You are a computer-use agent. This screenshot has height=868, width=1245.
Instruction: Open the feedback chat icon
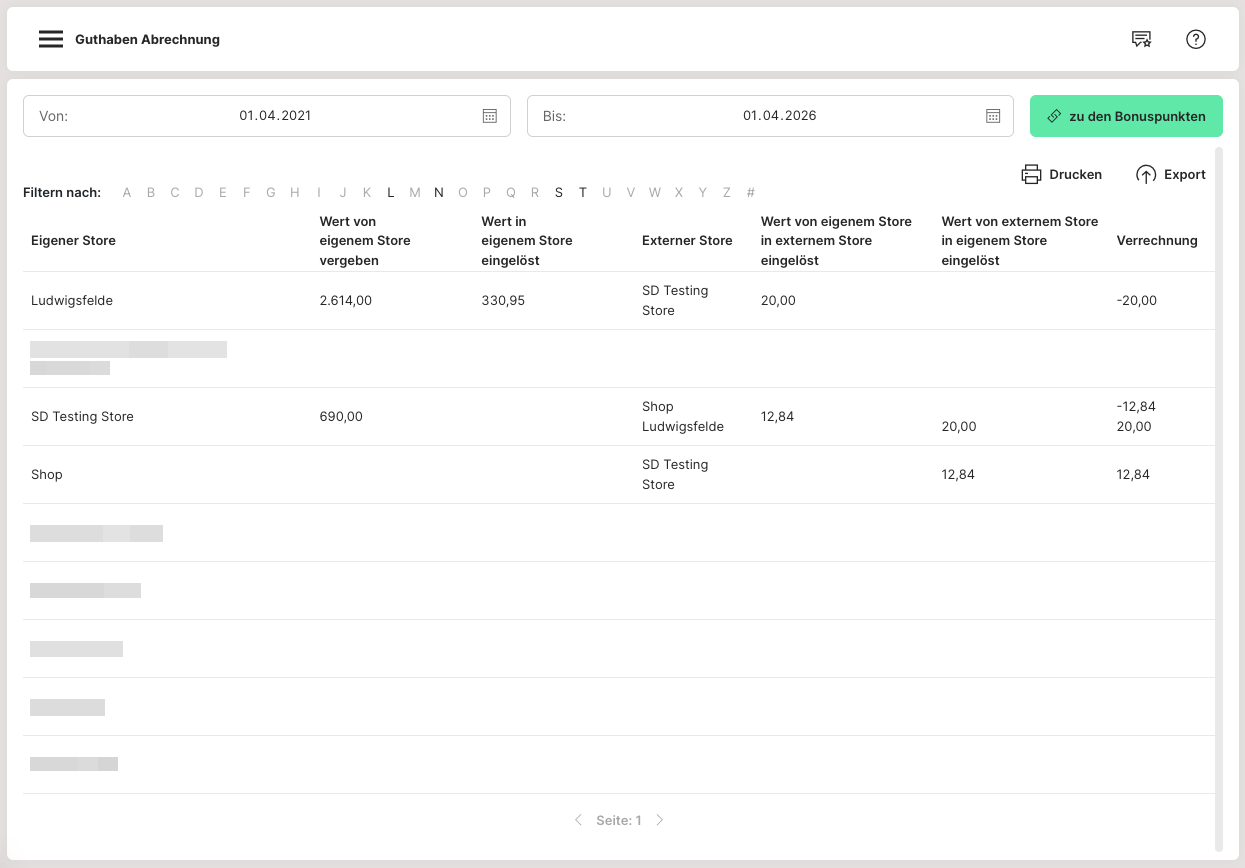[1141, 40]
